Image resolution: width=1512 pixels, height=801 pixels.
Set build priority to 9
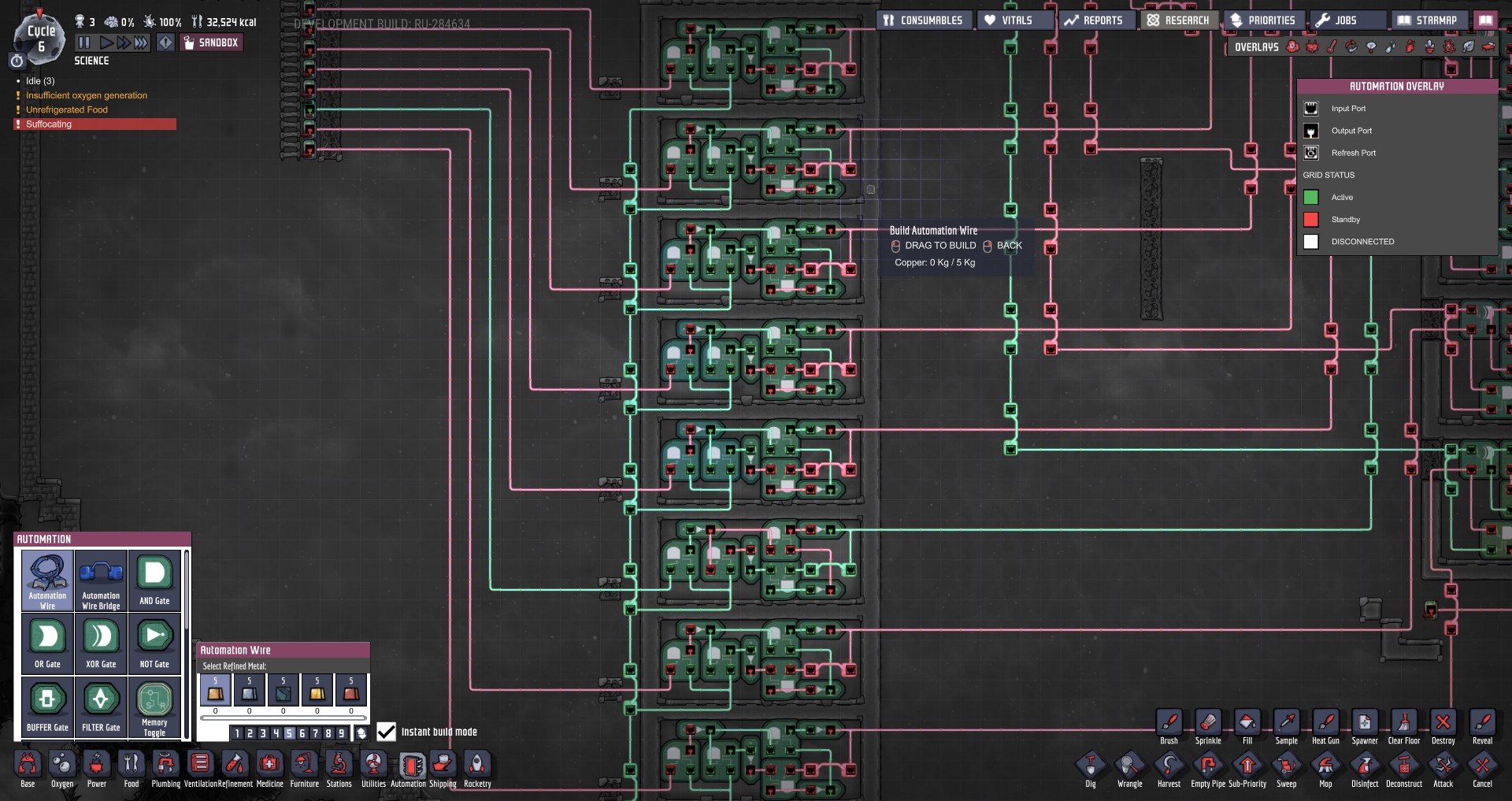click(x=341, y=733)
